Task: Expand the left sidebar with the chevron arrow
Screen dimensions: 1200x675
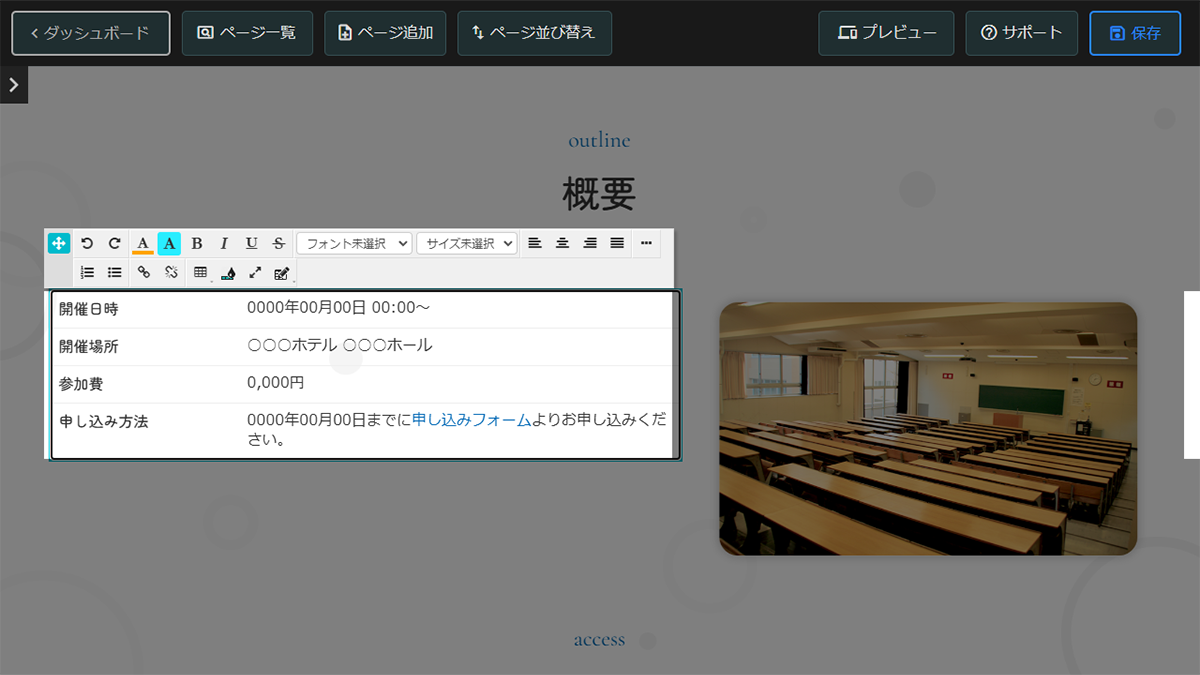Action: tap(13, 84)
